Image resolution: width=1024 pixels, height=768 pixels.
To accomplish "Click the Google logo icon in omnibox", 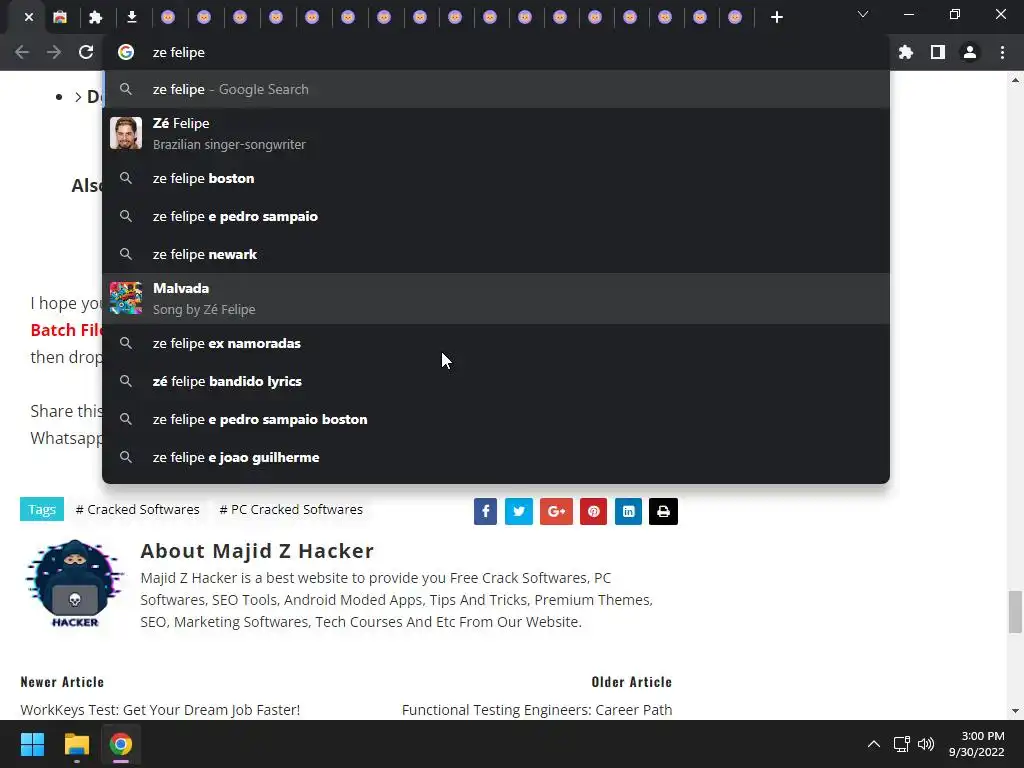I will [x=126, y=52].
